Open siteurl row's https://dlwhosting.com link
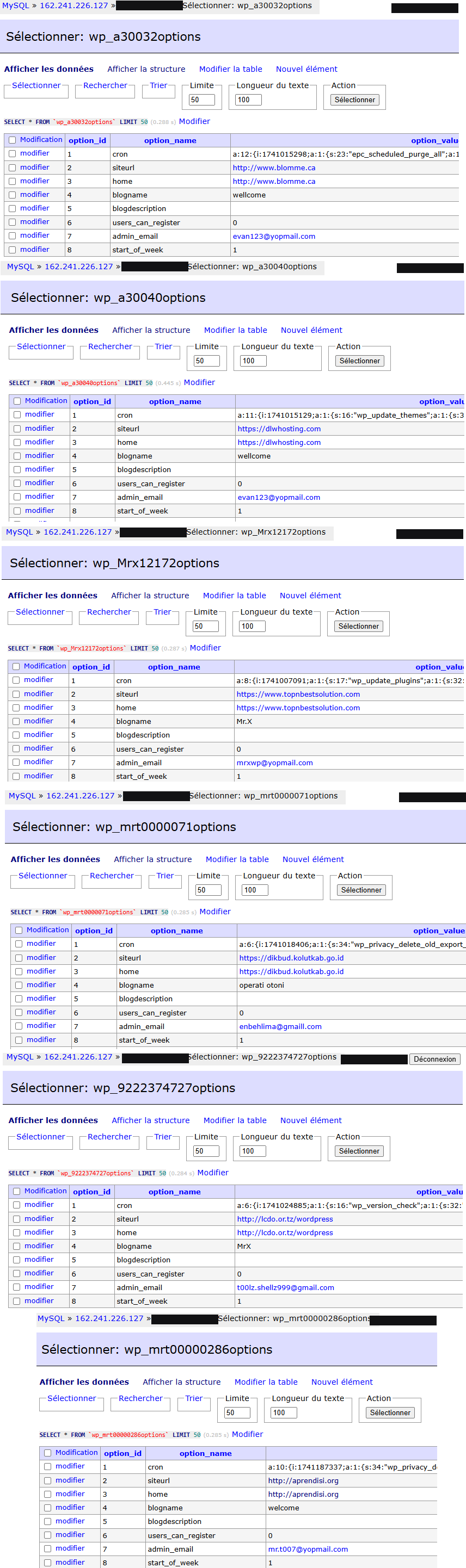Viewport: 466px width, 1568px height. [279, 429]
